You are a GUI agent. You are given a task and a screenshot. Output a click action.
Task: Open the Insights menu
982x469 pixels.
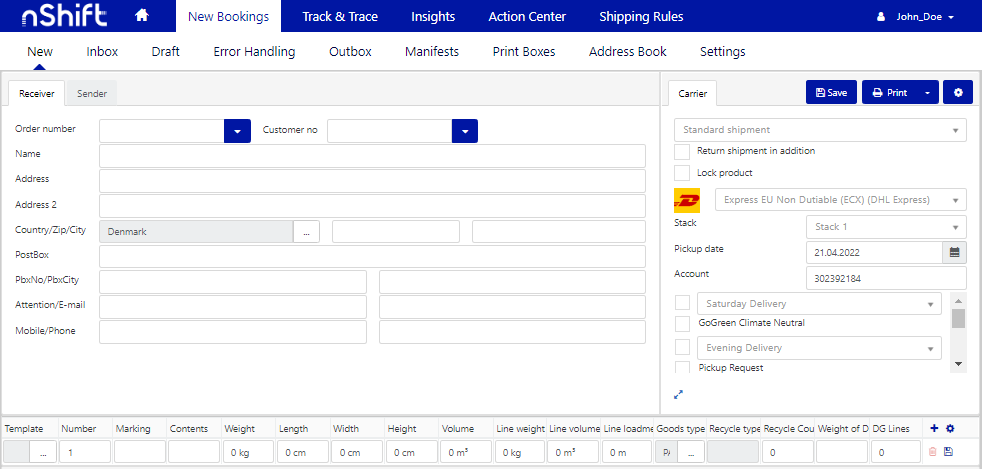[433, 17]
